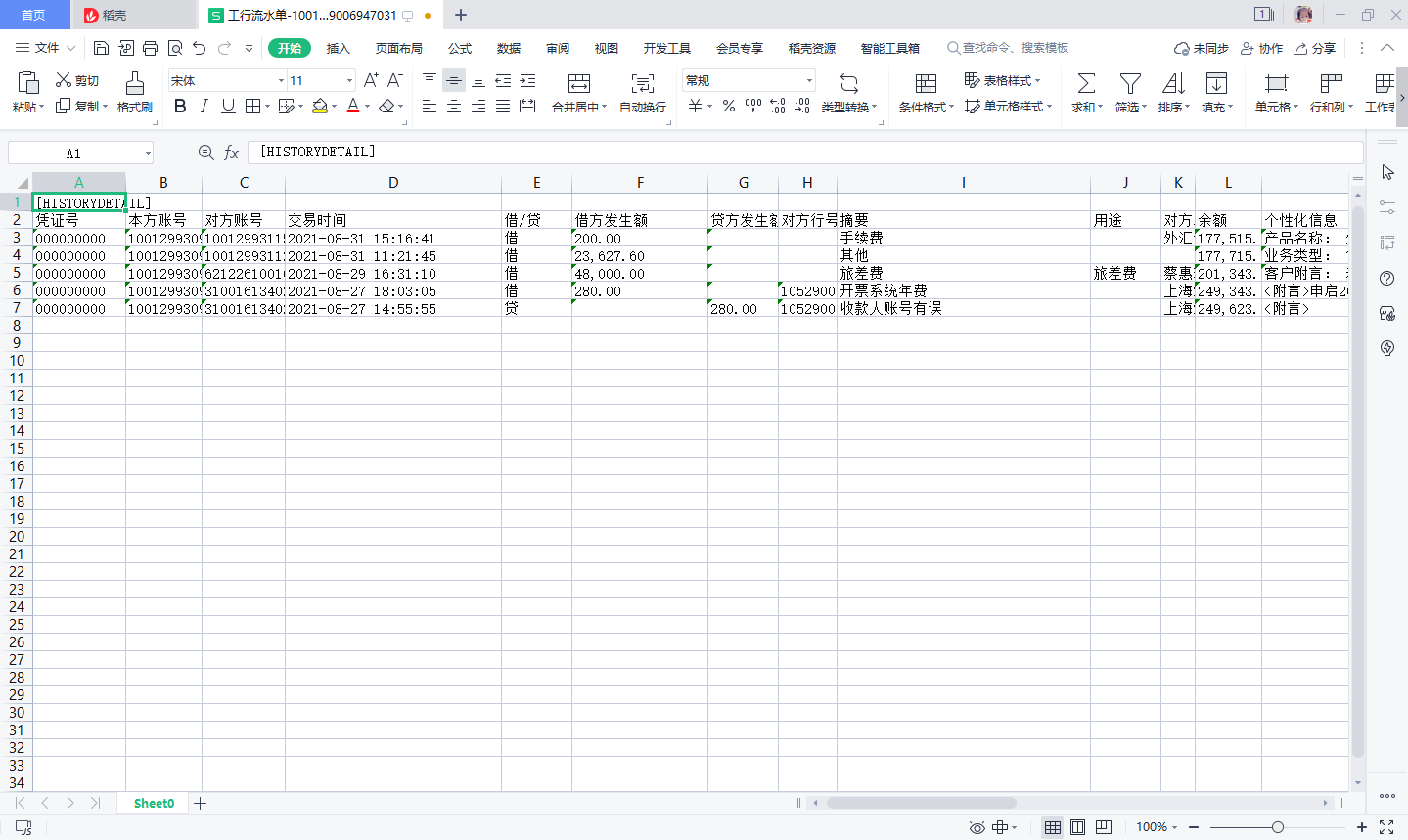Click the AutoSum (求和) sigma icon
This screenshot has width=1408, height=840.
click(1086, 83)
